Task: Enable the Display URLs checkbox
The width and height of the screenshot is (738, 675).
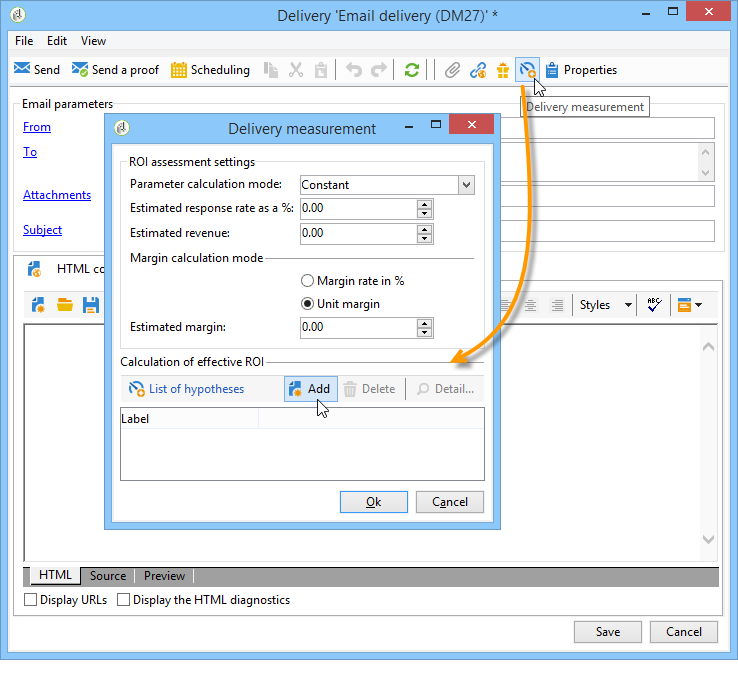Action: (31, 600)
